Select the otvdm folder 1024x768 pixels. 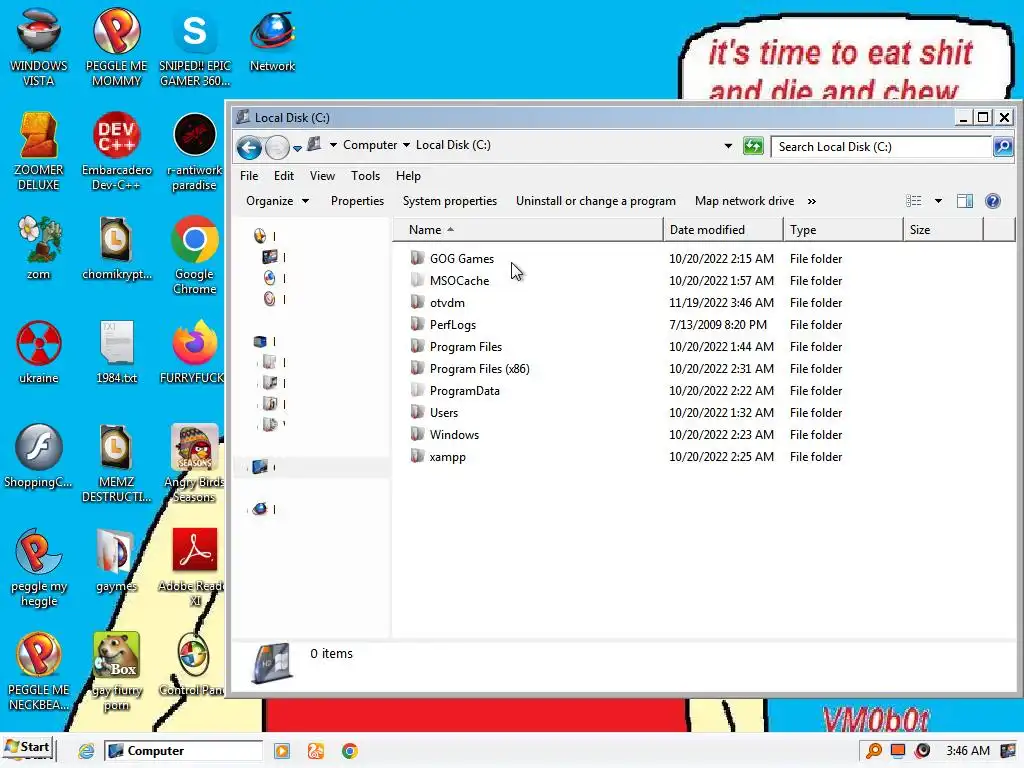[447, 303]
